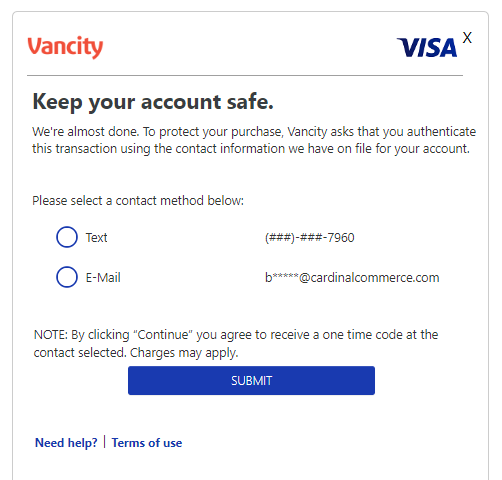Click the "E-Mail" option label

click(103, 277)
